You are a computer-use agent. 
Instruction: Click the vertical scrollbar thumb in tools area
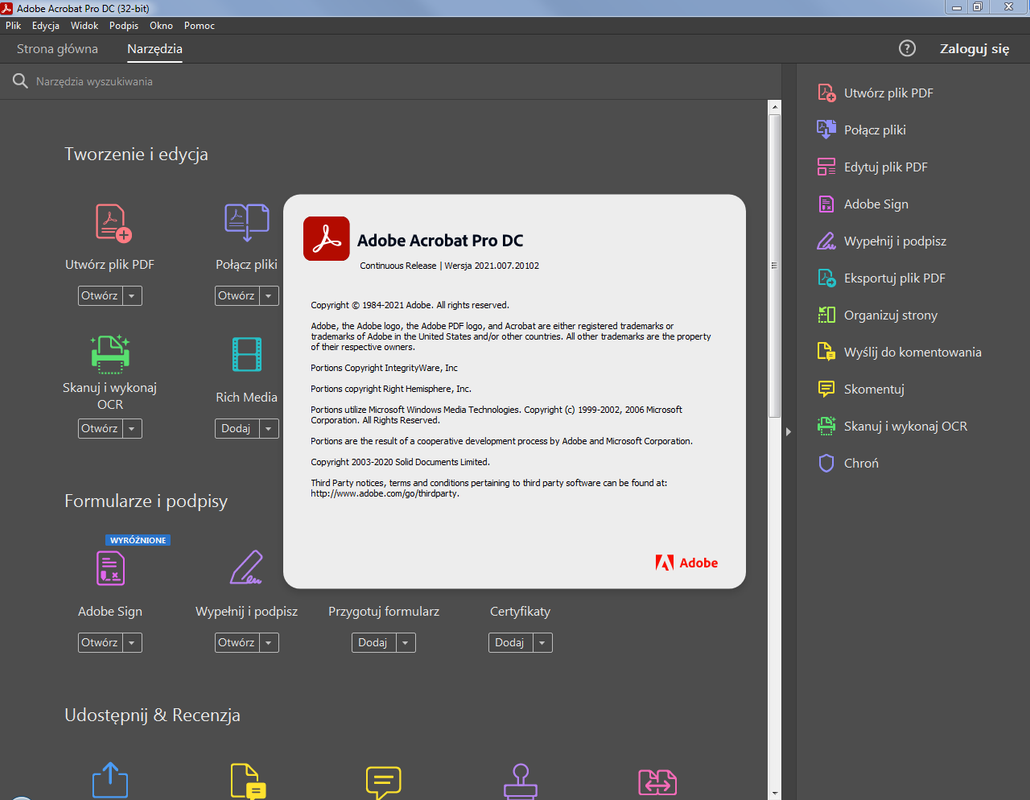(x=774, y=265)
